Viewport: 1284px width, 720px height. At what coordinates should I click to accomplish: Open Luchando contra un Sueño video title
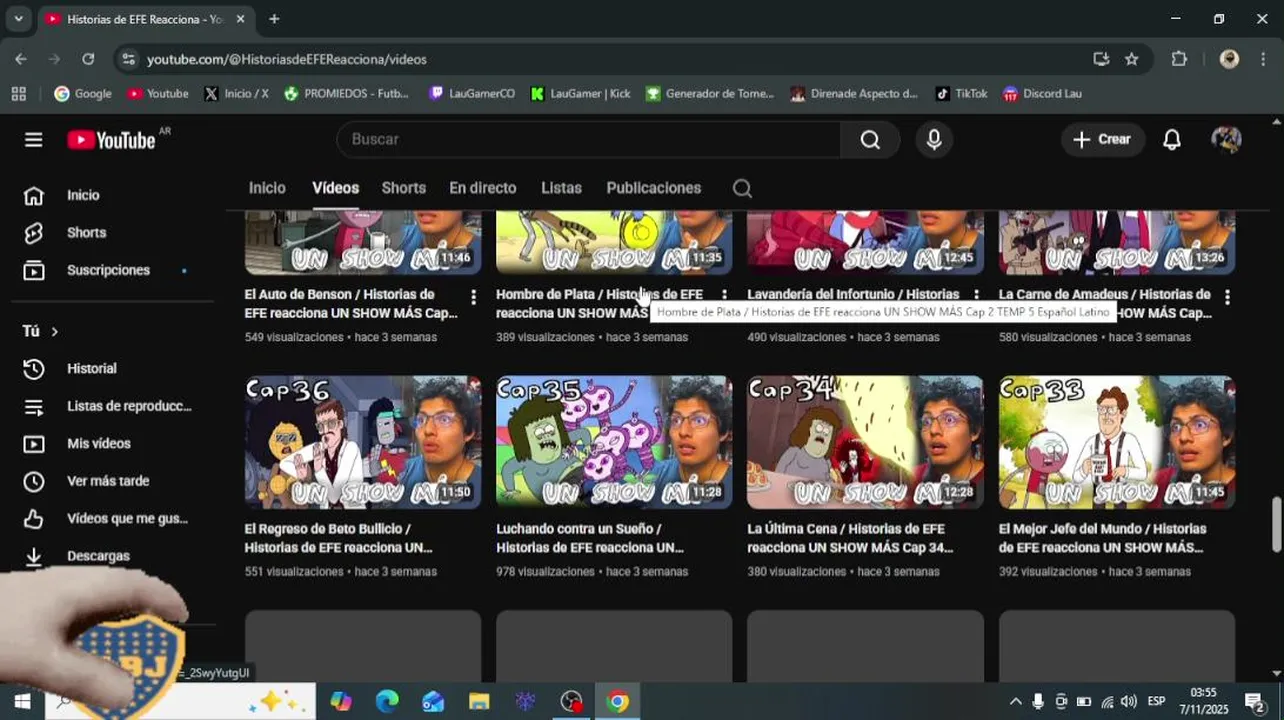click(590, 538)
